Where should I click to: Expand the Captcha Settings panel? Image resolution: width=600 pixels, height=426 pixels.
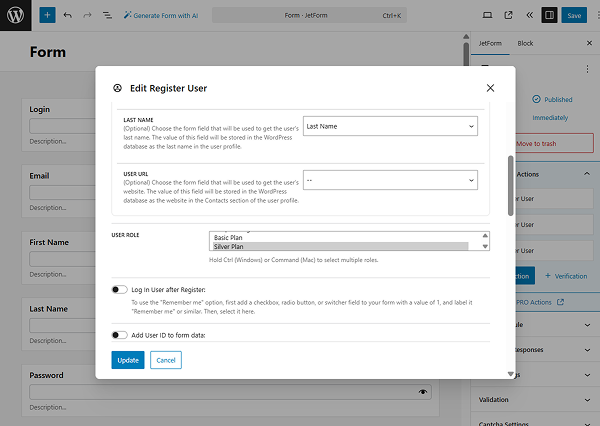point(535,421)
